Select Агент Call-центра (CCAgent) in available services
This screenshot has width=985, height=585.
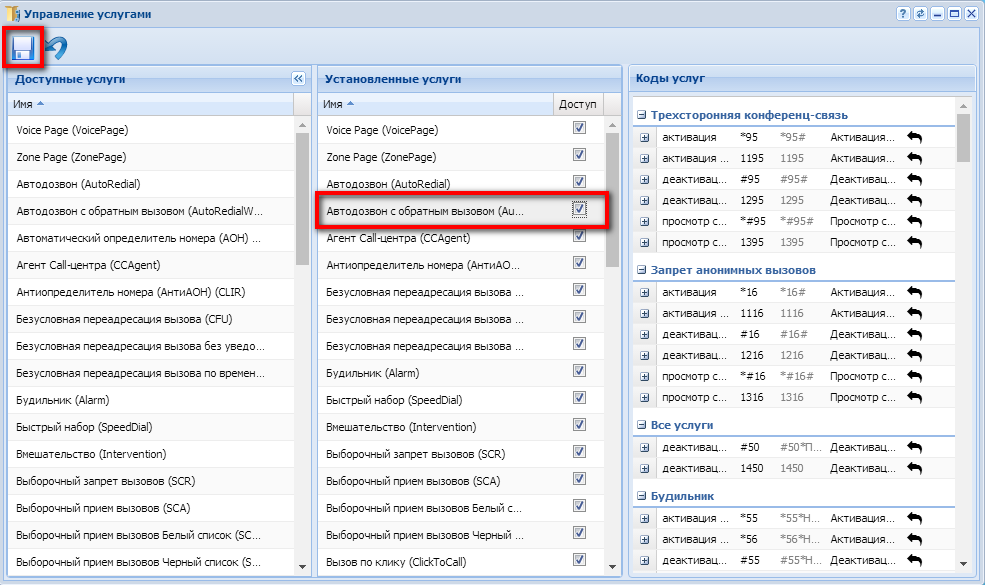[88, 265]
